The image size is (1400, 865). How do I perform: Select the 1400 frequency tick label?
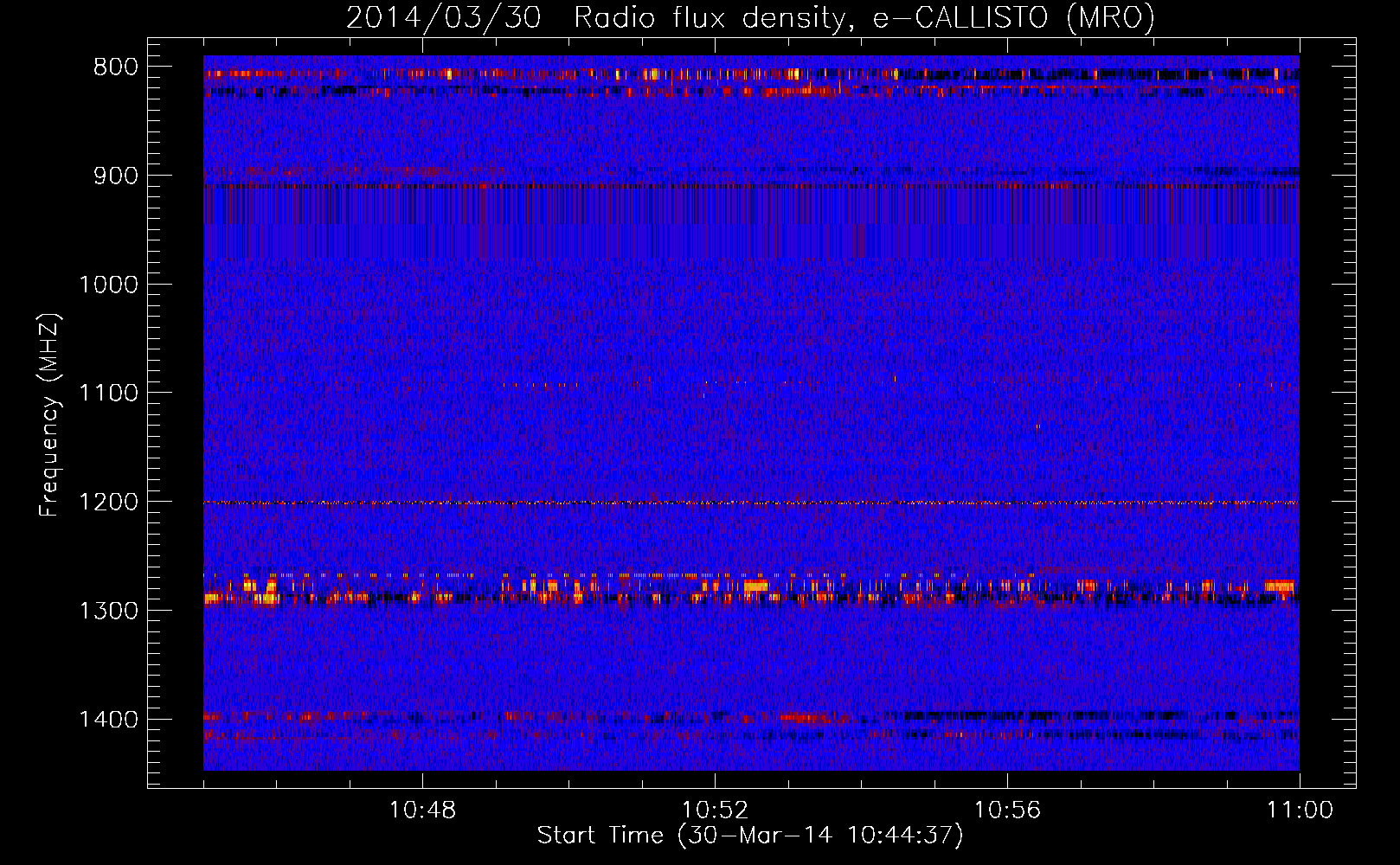[108, 720]
